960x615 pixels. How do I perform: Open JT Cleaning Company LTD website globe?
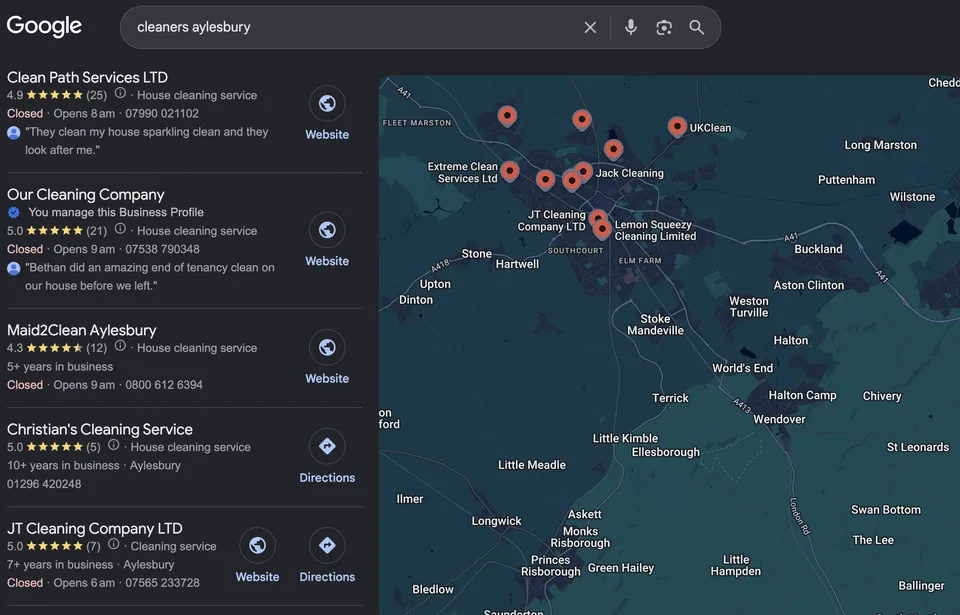pyautogui.click(x=257, y=546)
